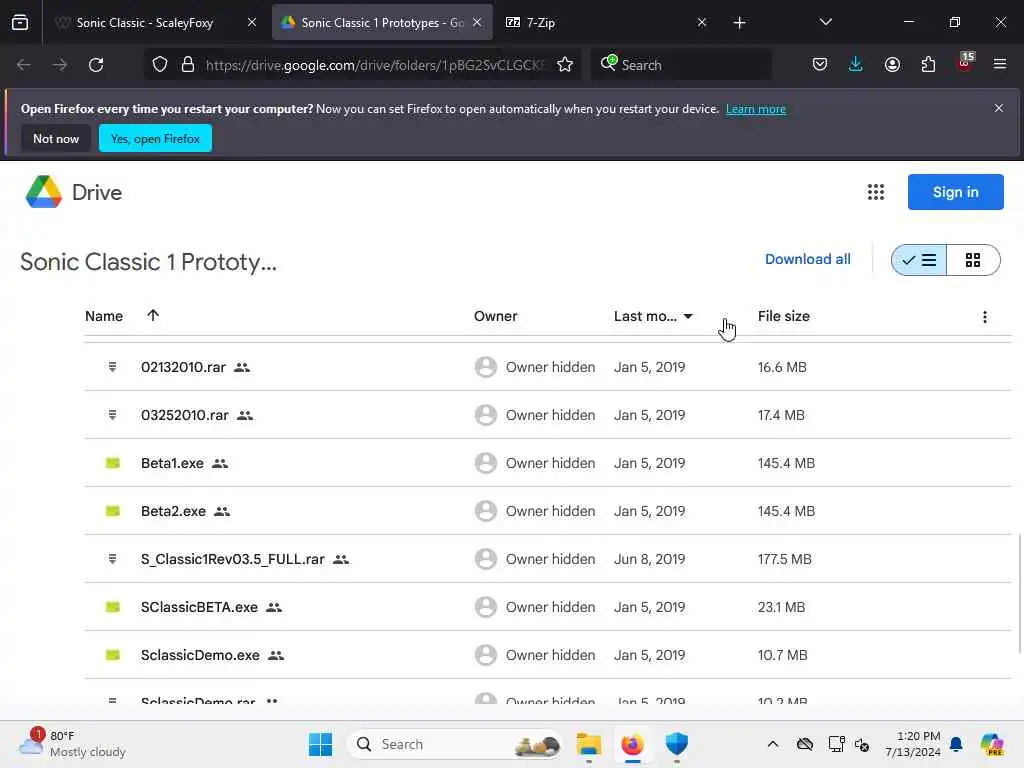1024x768 pixels.
Task: Open the Firefox account icon
Action: pos(892,65)
